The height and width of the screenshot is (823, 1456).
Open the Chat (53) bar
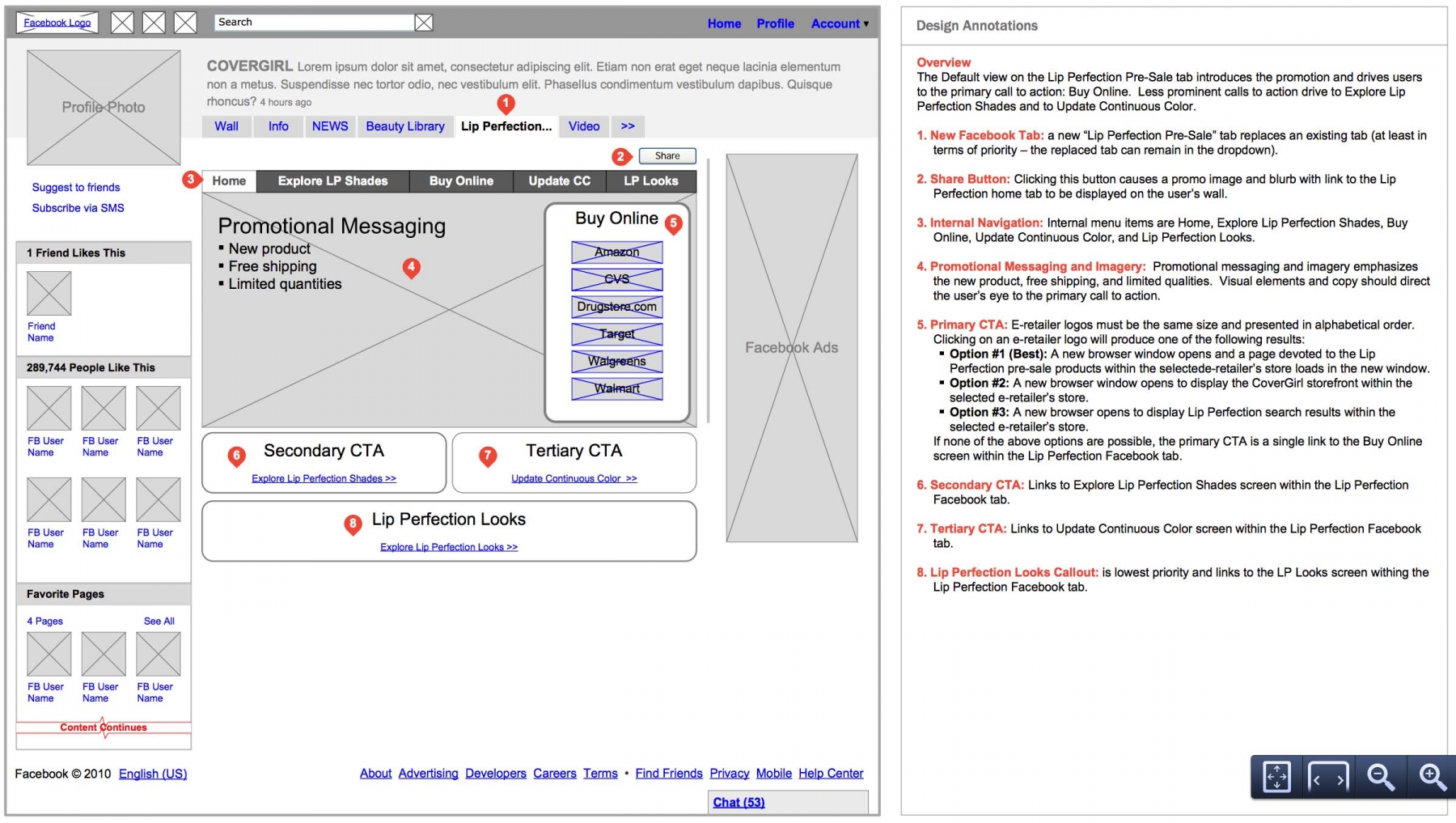788,802
